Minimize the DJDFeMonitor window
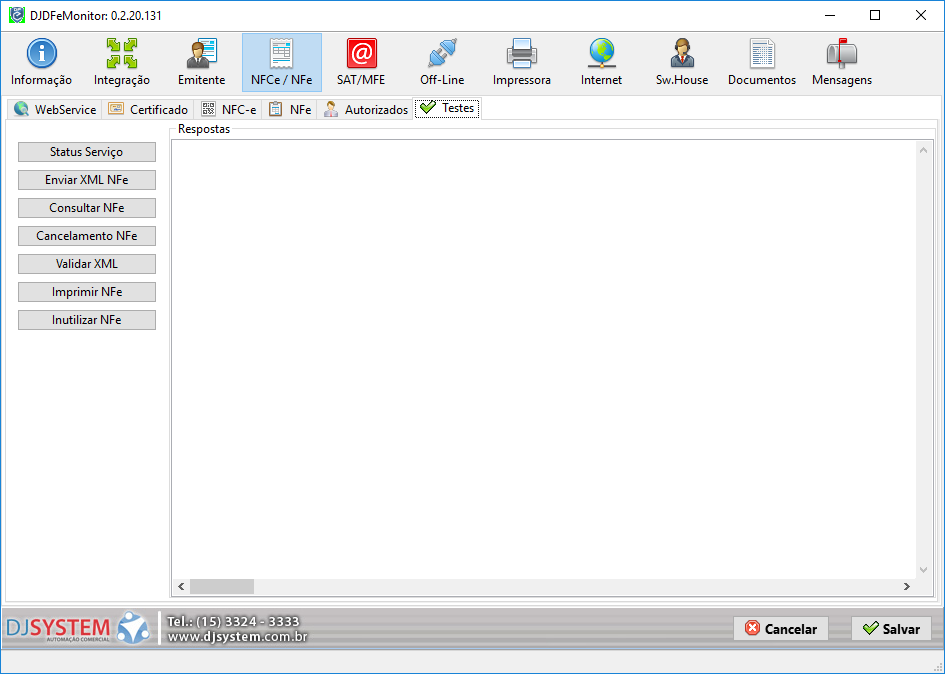 [830, 15]
